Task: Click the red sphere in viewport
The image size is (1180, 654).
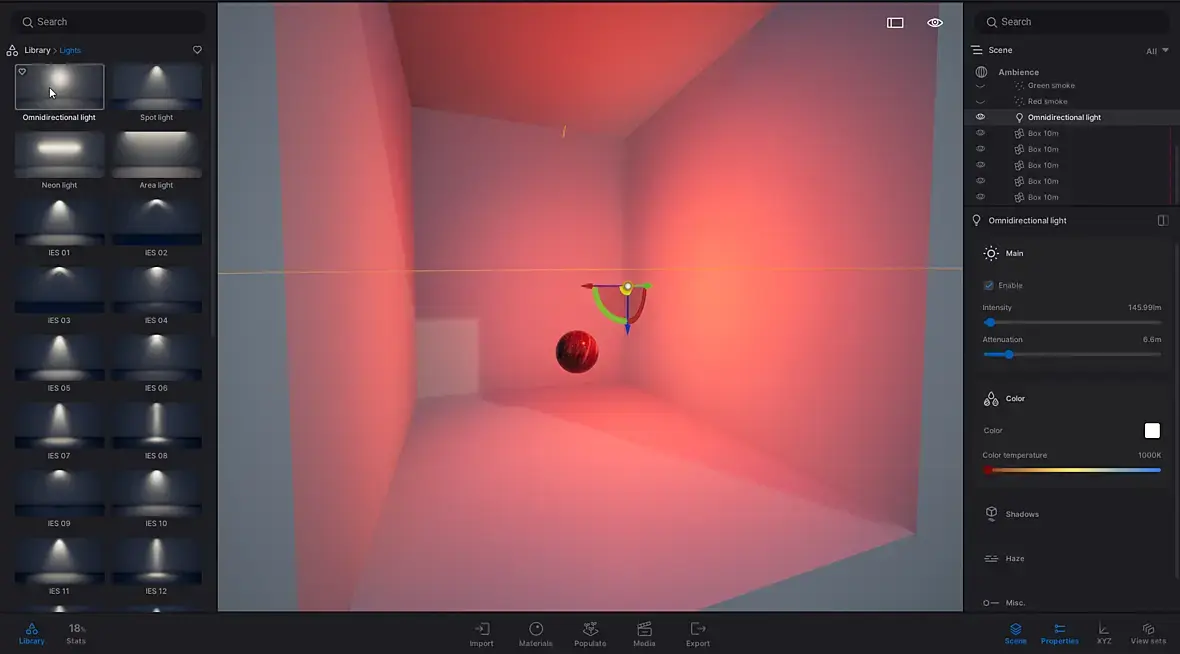Action: click(x=577, y=351)
